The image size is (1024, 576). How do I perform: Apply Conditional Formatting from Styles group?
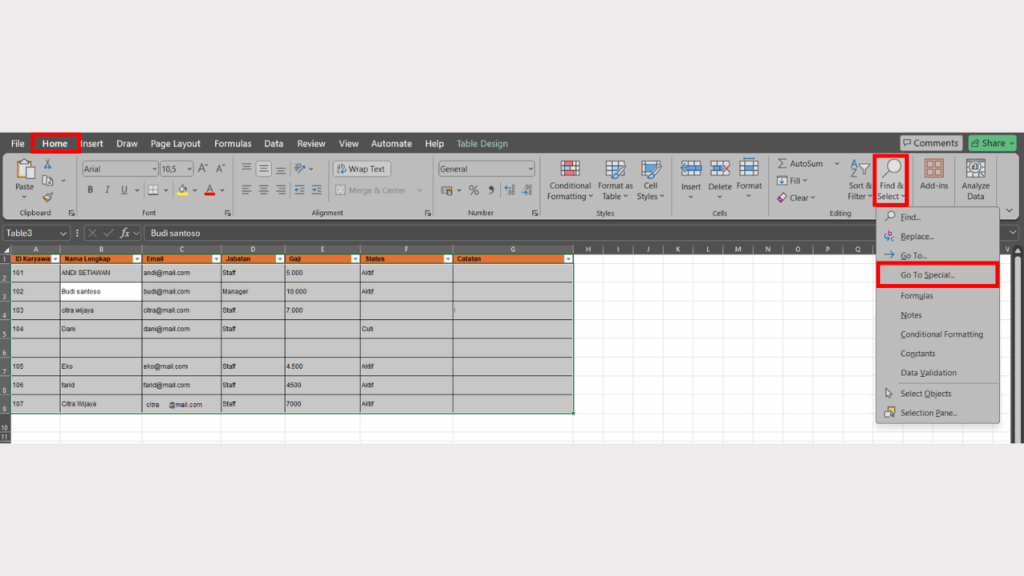tap(569, 179)
